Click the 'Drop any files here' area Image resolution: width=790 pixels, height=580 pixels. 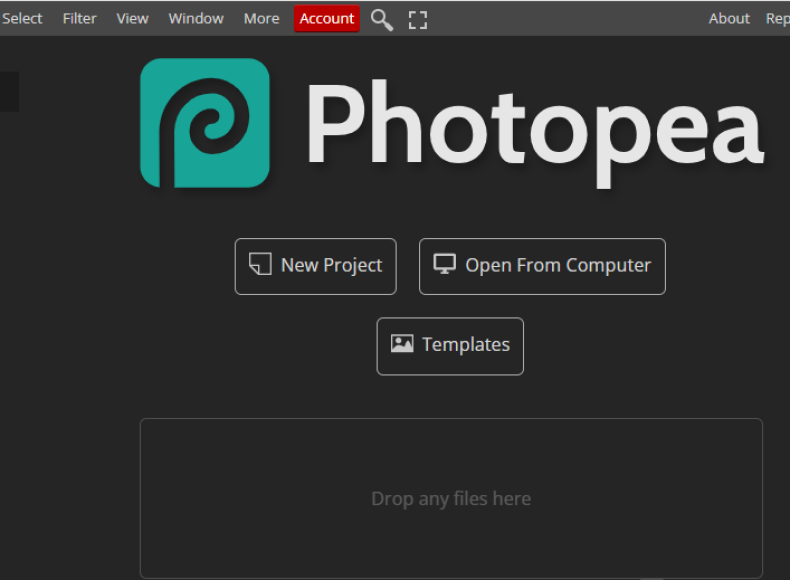[x=451, y=498]
